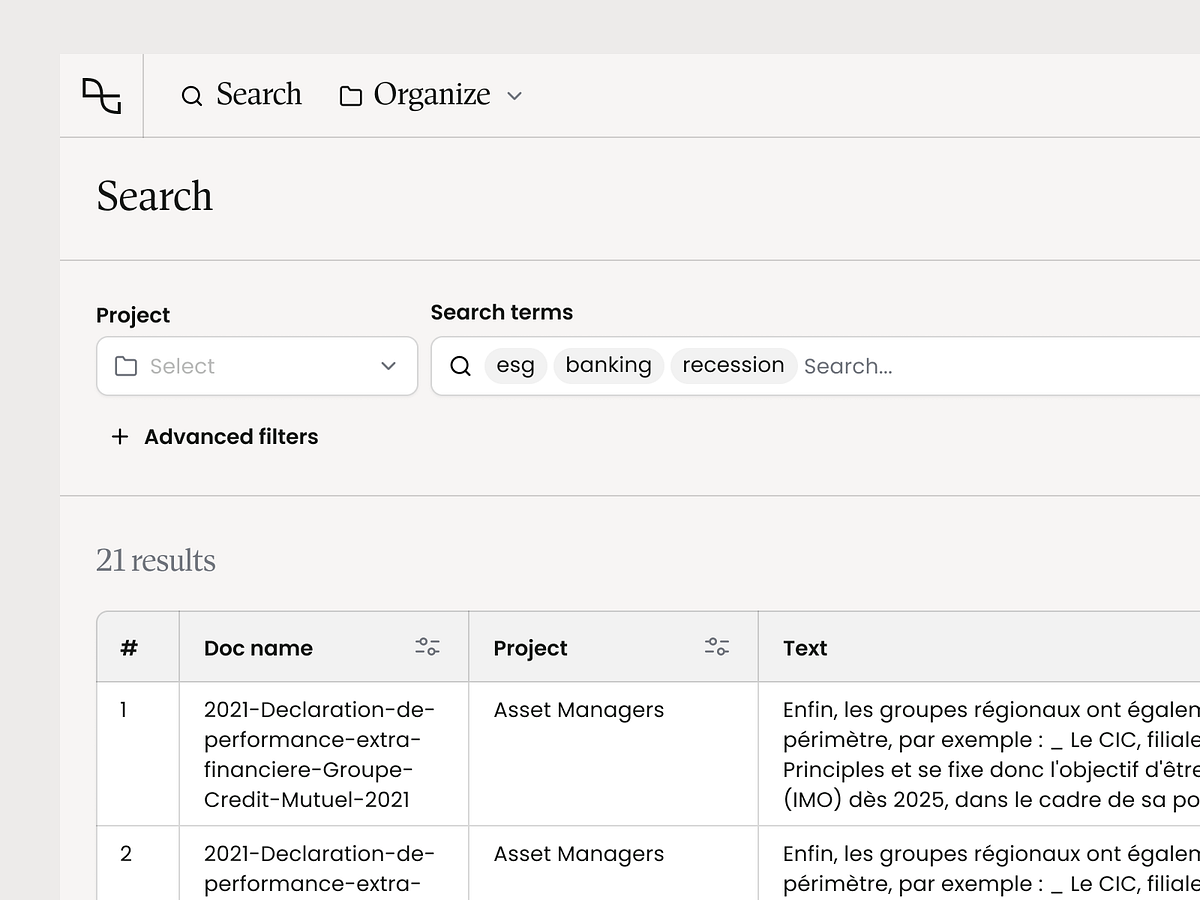Click Asset Managers project in row 2
Image resolution: width=1200 pixels, height=900 pixels.
[578, 854]
